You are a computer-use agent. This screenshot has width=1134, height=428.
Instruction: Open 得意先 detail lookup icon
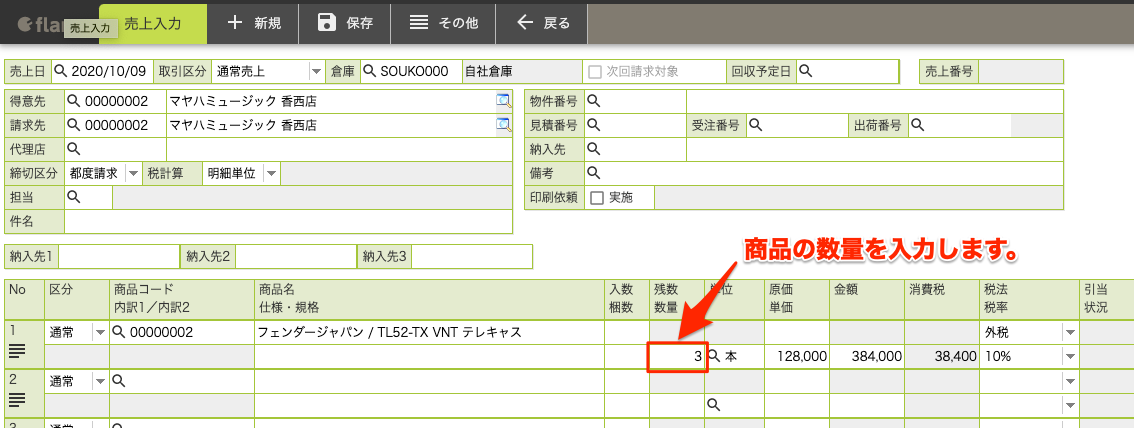click(503, 101)
